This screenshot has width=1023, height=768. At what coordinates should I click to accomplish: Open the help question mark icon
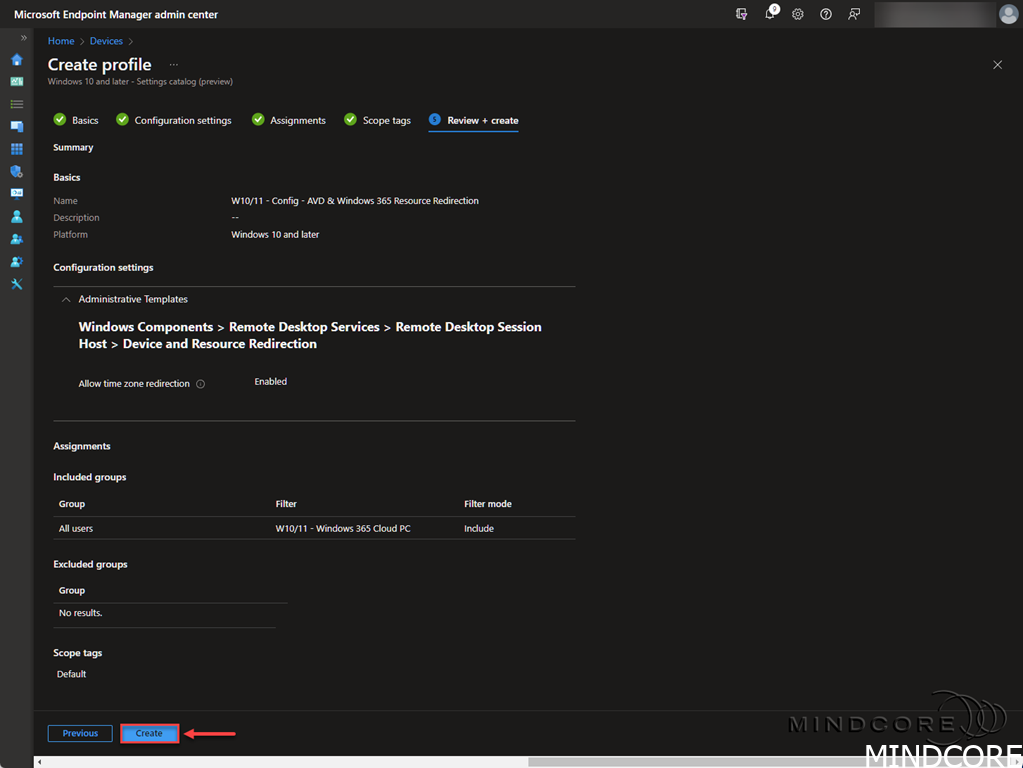tap(826, 14)
